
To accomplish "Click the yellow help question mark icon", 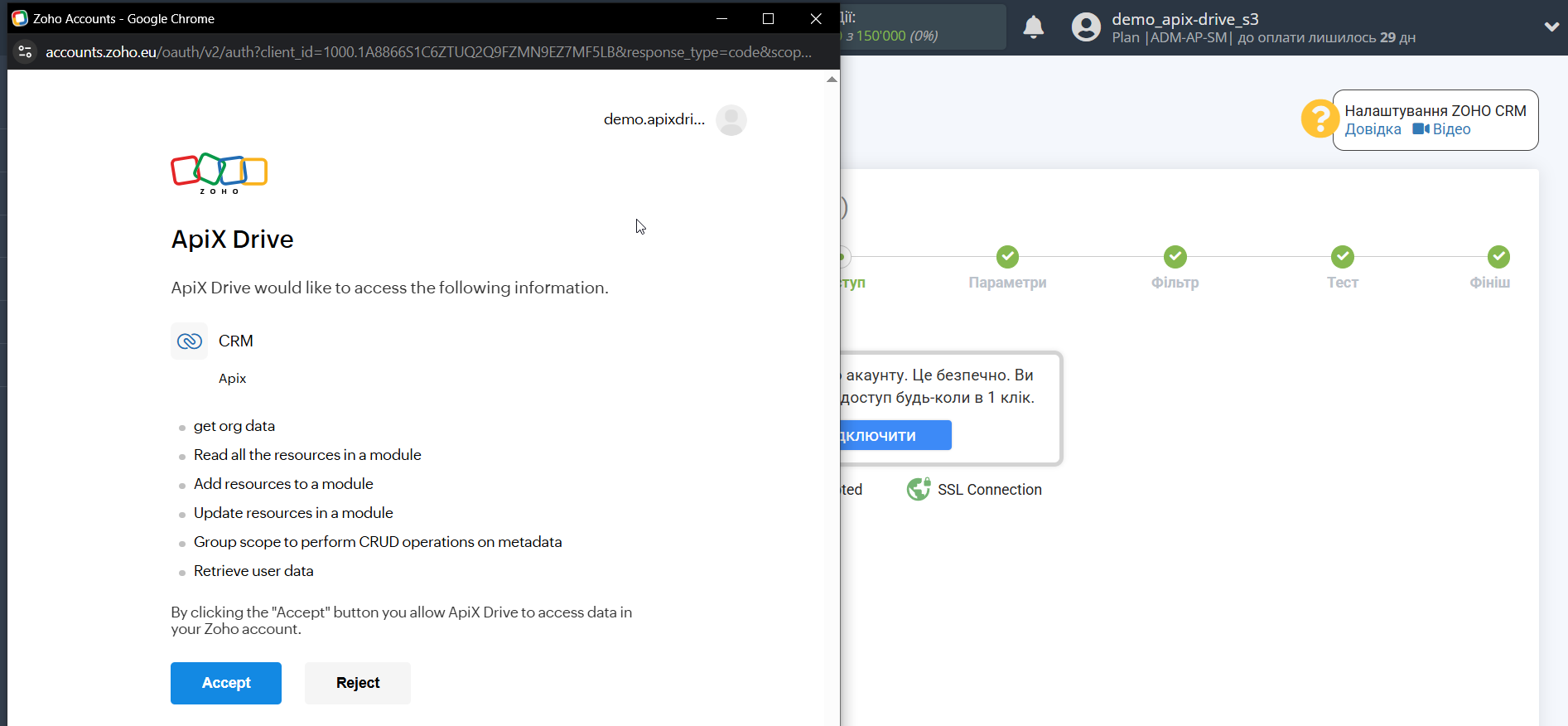I will click(x=1319, y=119).
